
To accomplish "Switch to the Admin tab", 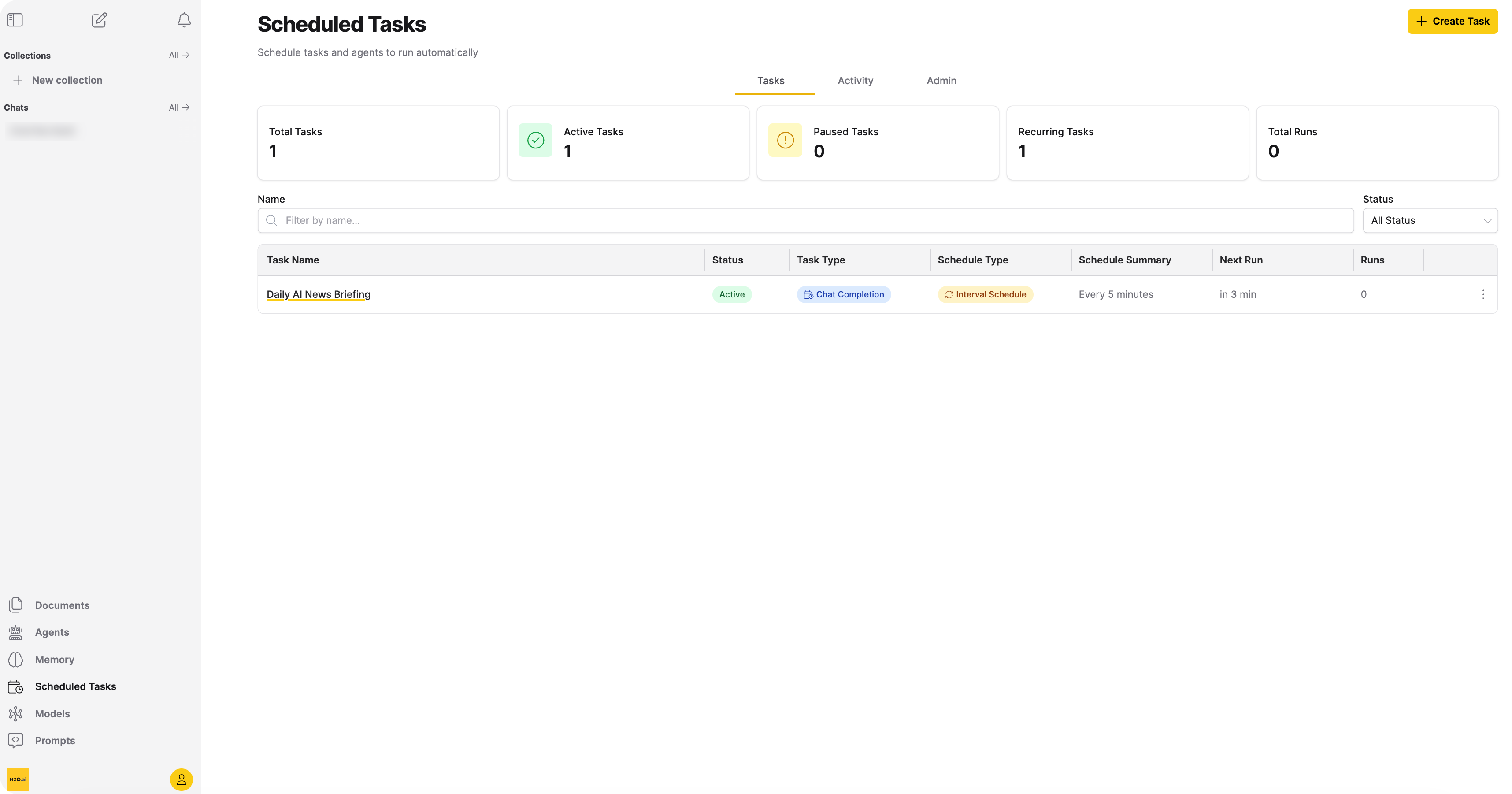I will point(941,81).
